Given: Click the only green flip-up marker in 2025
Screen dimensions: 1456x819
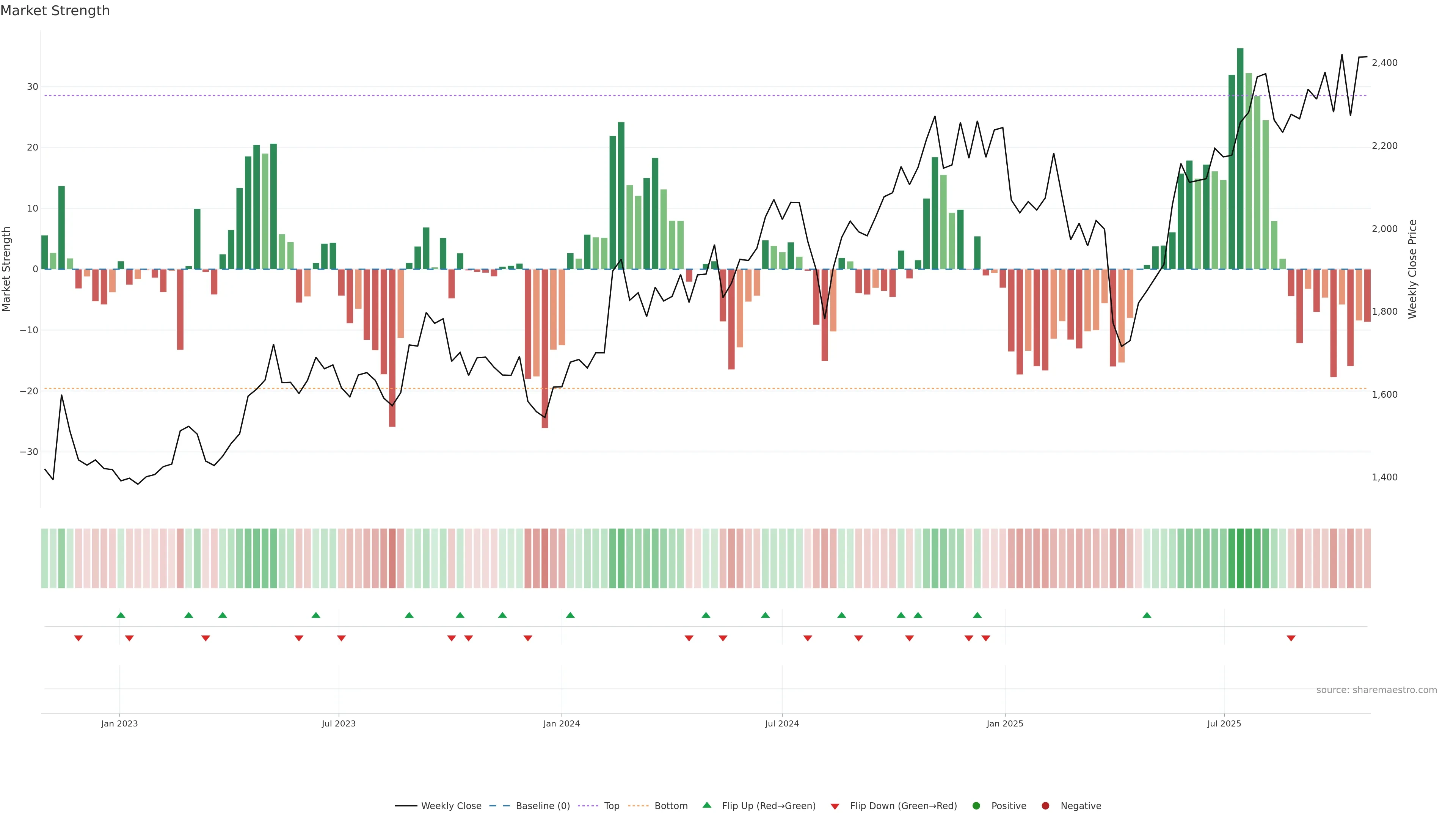Looking at the screenshot, I should point(1147,615).
